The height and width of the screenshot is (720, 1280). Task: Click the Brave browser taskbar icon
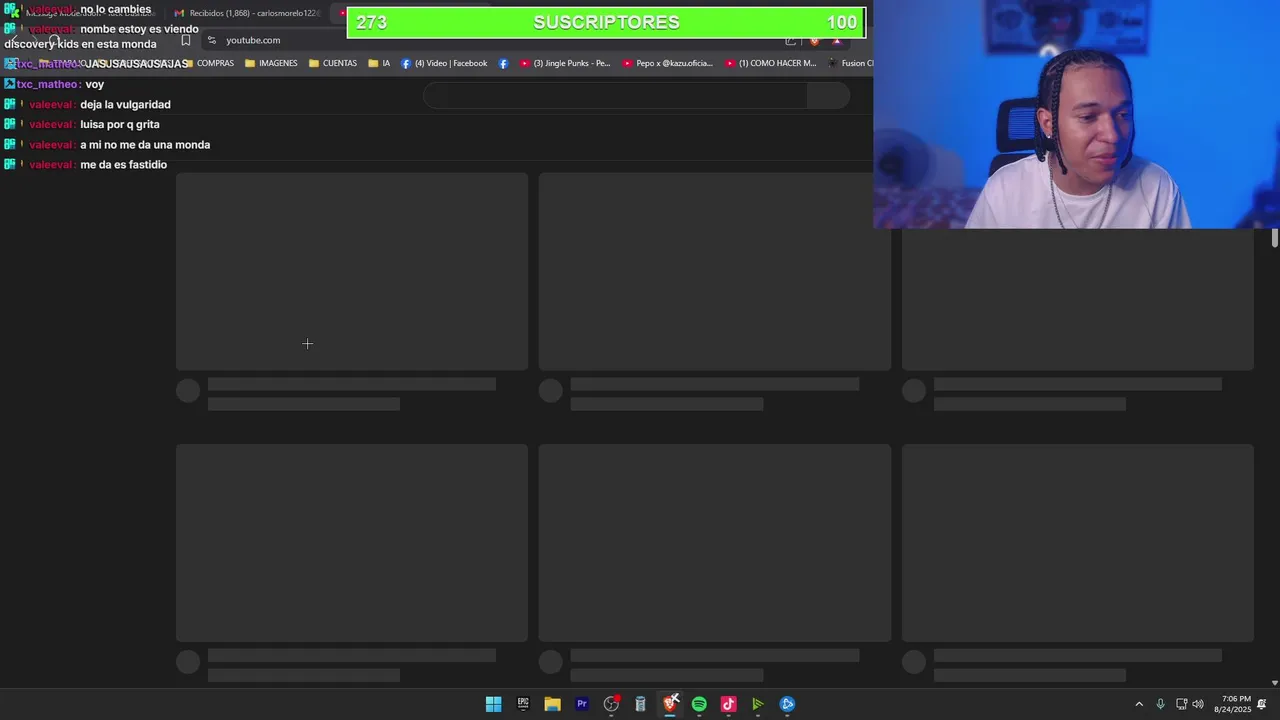pyautogui.click(x=670, y=704)
